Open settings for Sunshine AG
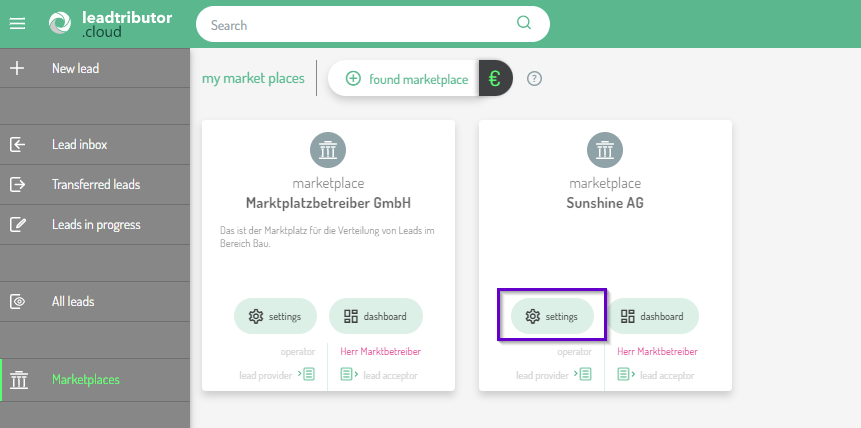The height and width of the screenshot is (428, 861). coord(552,316)
